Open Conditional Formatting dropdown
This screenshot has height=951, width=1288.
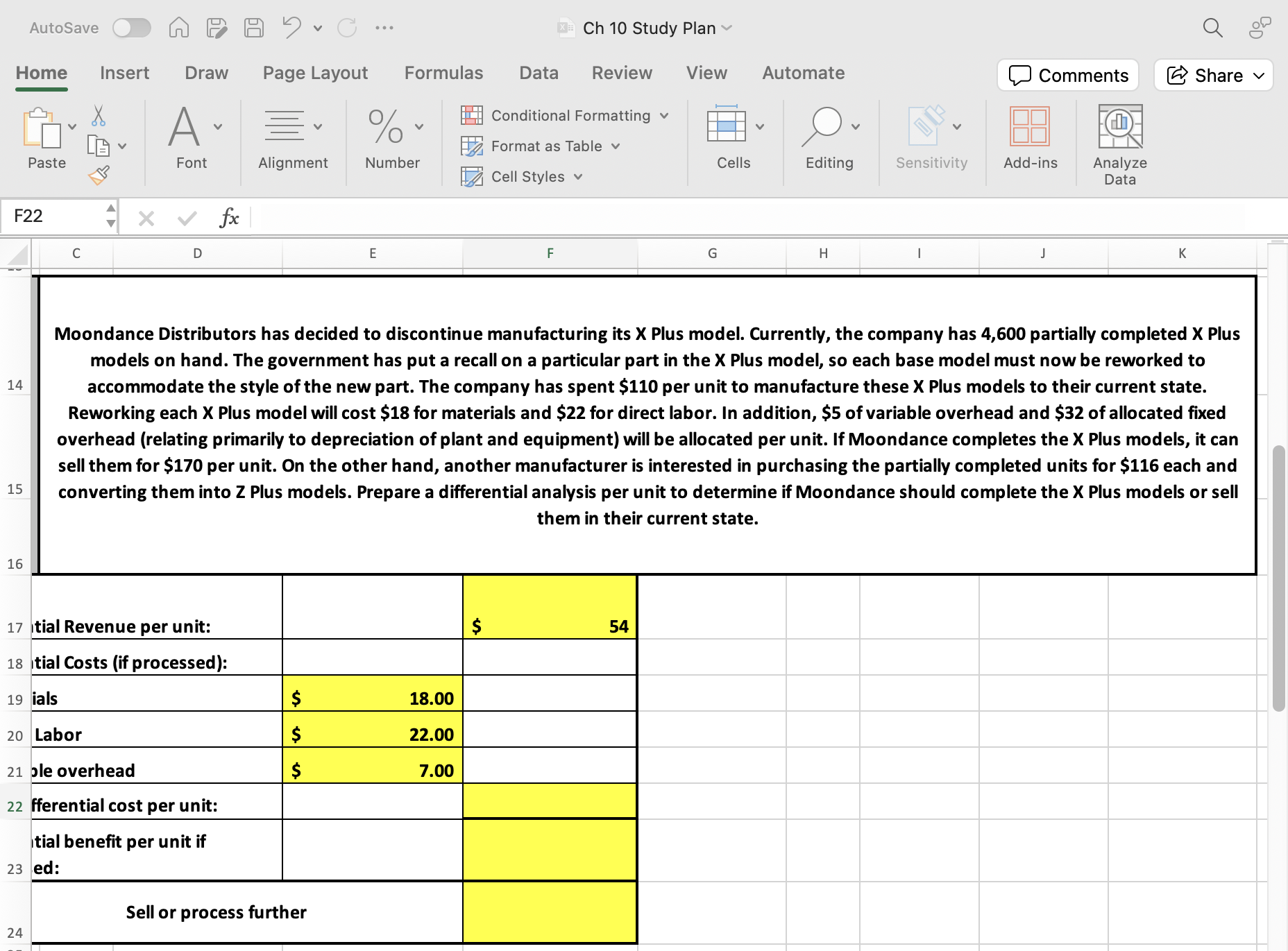[x=566, y=115]
